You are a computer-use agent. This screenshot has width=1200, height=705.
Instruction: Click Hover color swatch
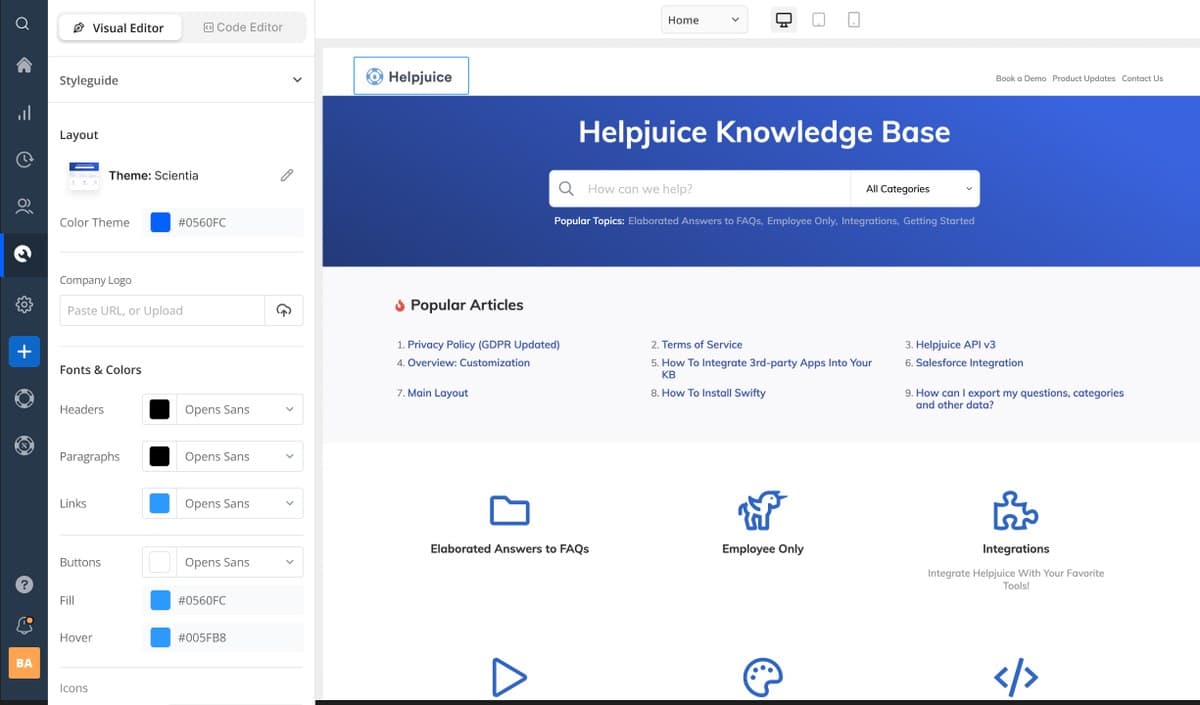point(160,637)
